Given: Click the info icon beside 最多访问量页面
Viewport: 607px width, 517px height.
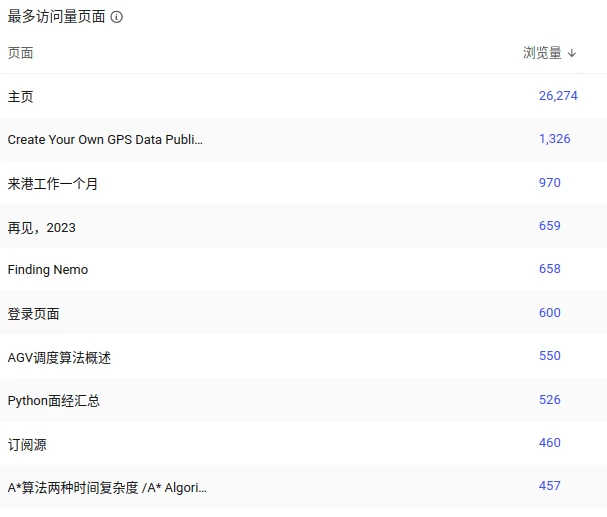Looking at the screenshot, I should [117, 17].
